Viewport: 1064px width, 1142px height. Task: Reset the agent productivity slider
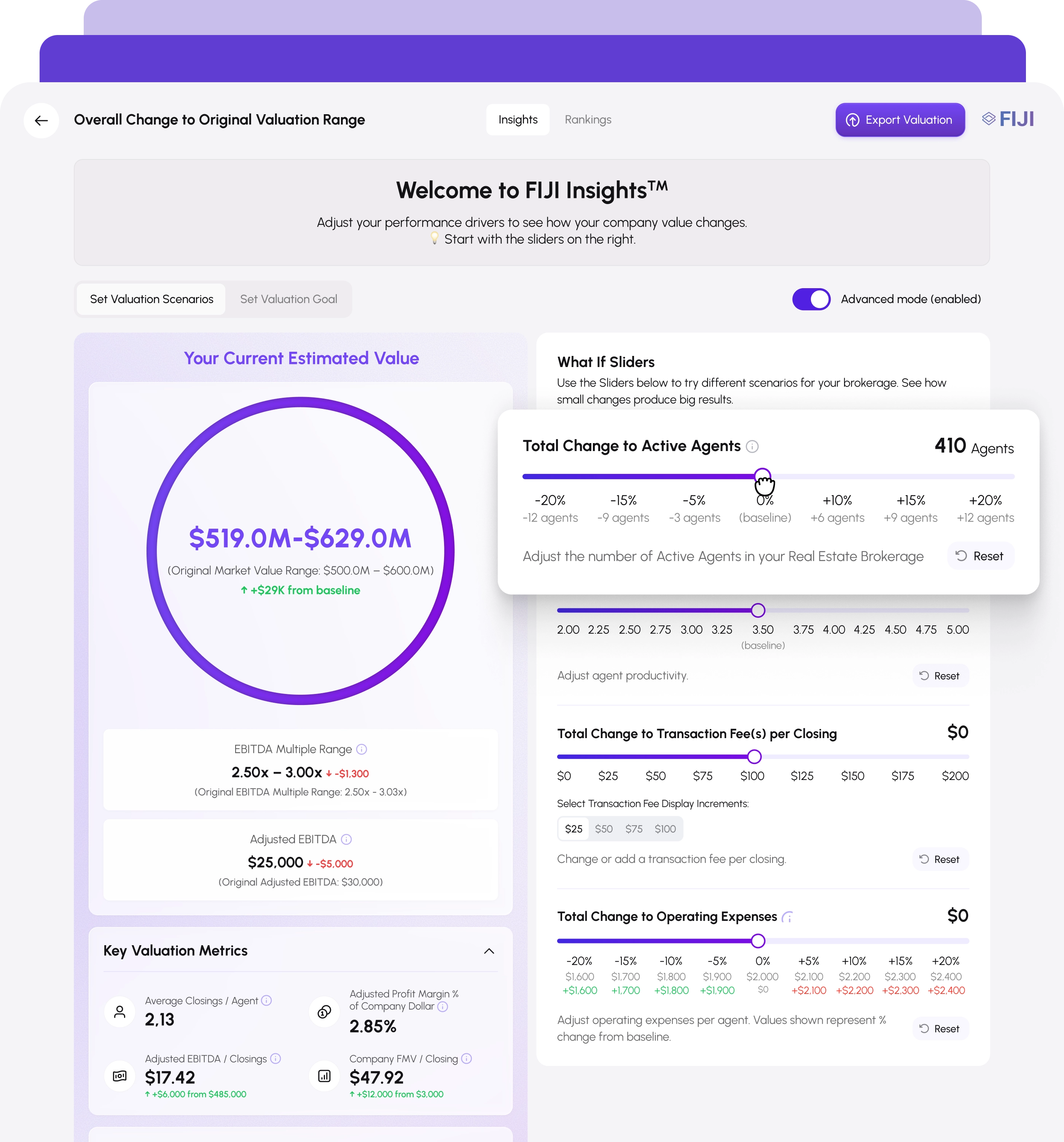click(941, 676)
